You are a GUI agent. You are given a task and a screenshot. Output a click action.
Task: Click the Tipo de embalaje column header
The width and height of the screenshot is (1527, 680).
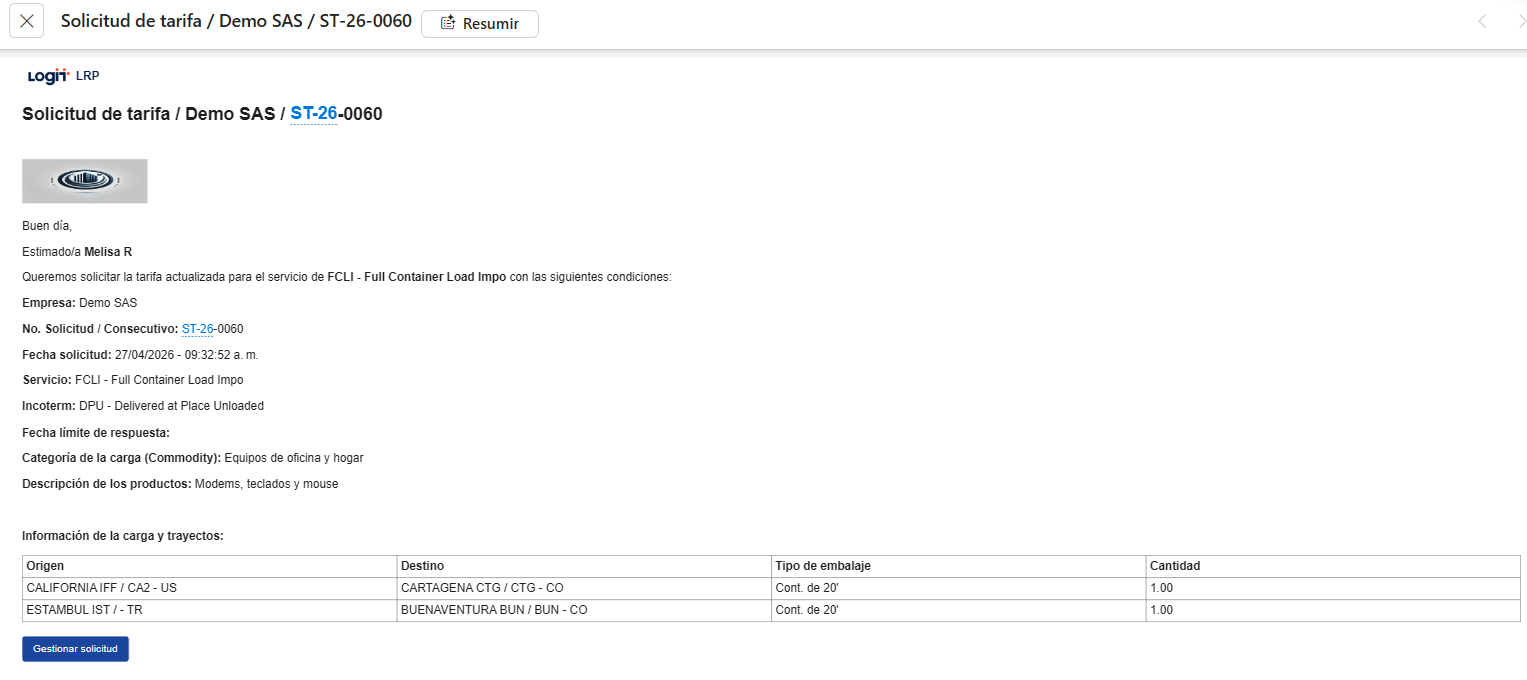click(x=959, y=566)
